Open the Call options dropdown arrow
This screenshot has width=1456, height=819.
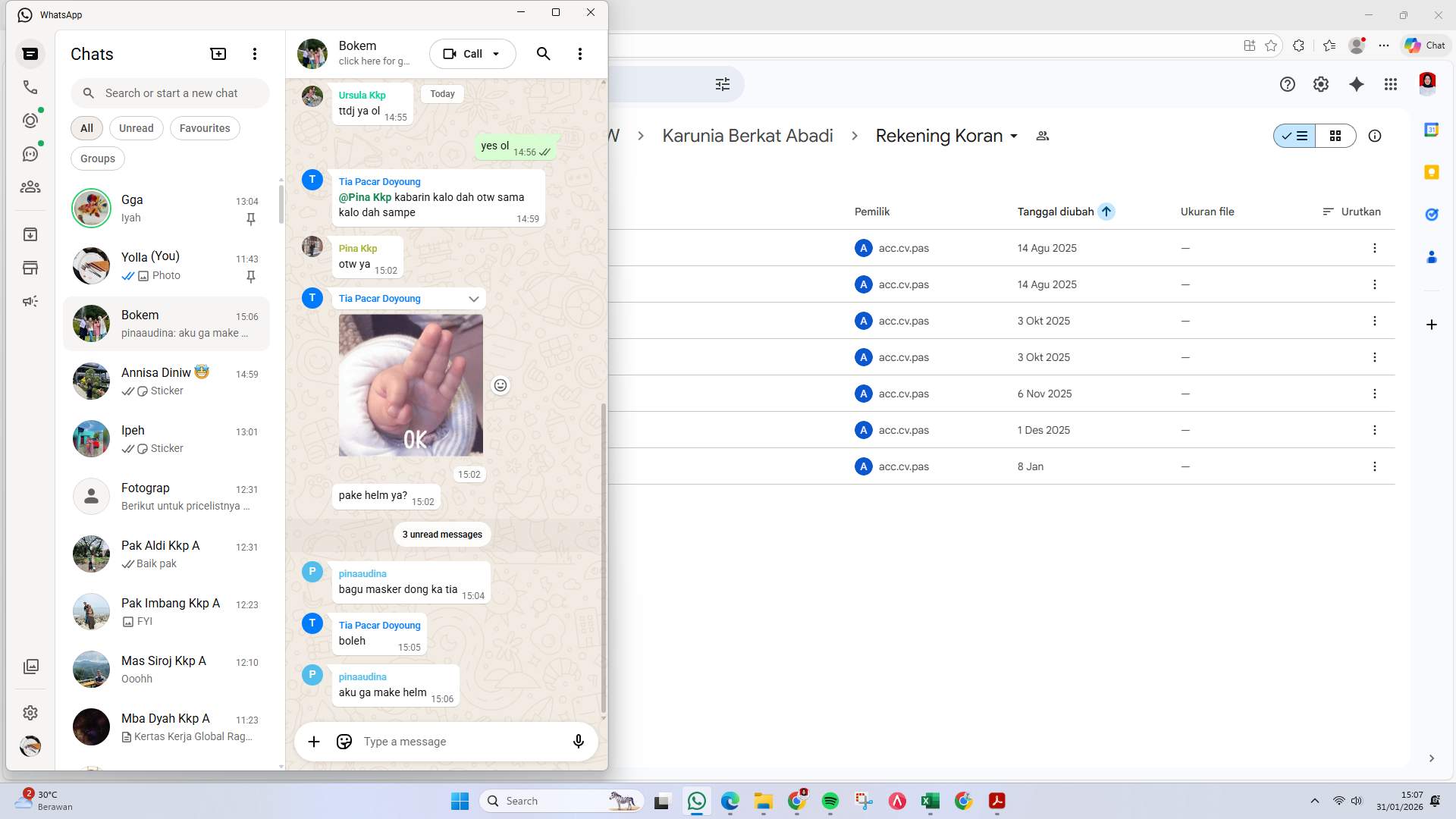click(497, 54)
